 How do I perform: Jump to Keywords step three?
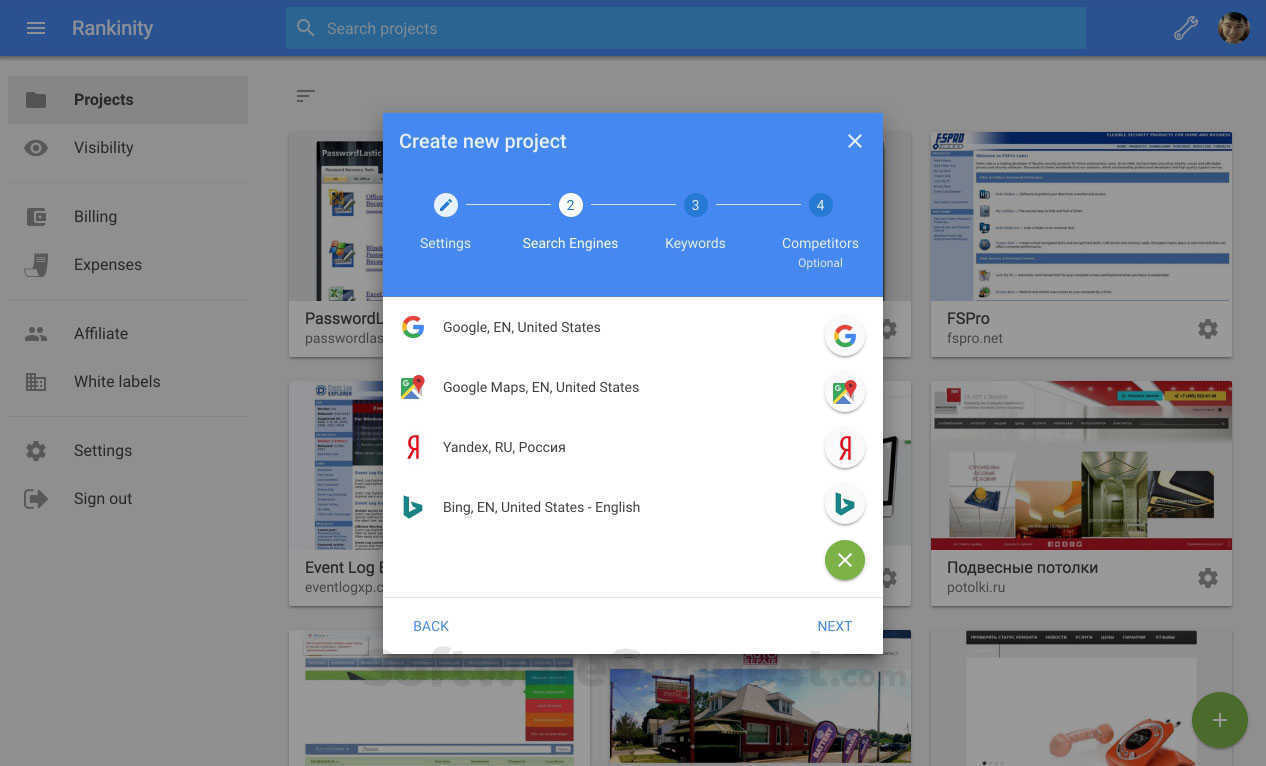pyautogui.click(x=695, y=205)
